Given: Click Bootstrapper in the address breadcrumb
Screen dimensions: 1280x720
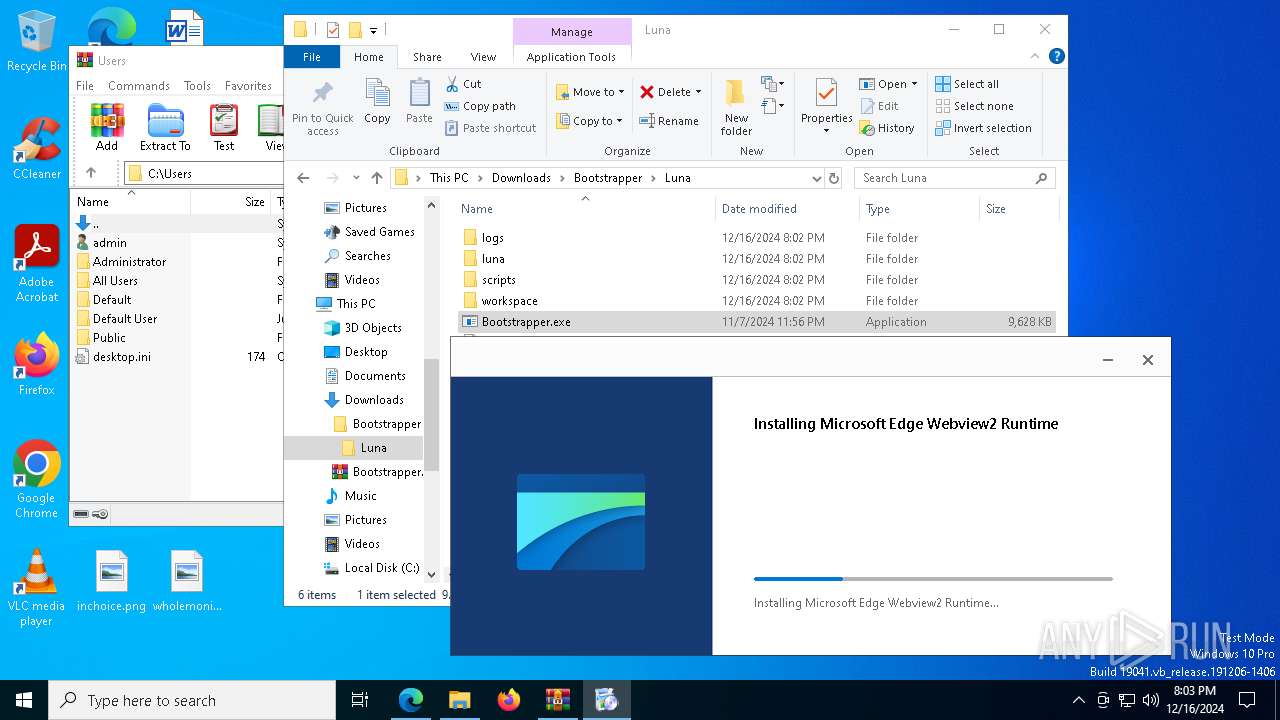Looking at the screenshot, I should click(608, 178).
